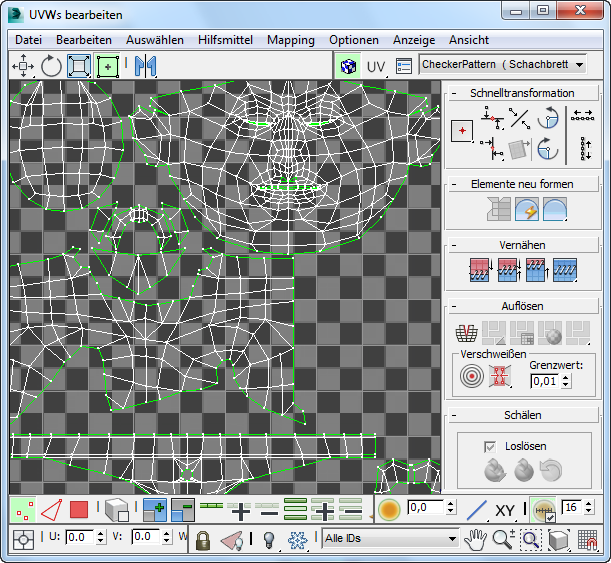Select Polygon sub-object mode red square
This screenshot has width=611, height=563.
point(79,510)
